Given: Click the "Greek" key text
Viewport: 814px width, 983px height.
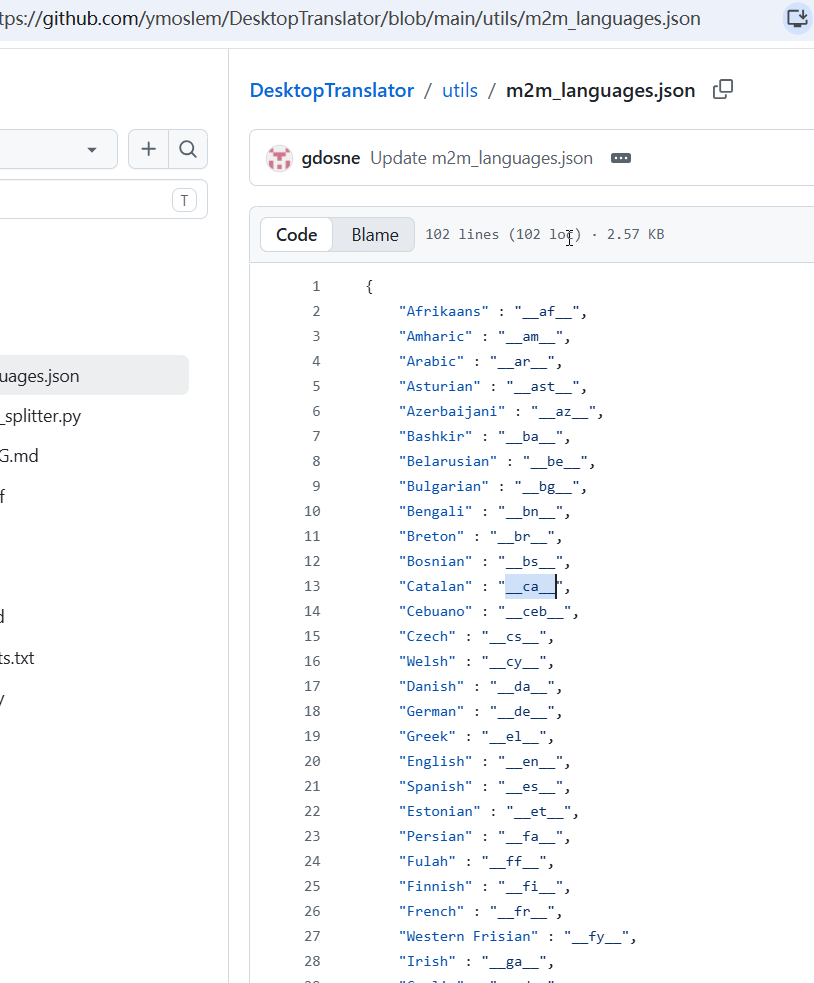Looking at the screenshot, I should (427, 736).
